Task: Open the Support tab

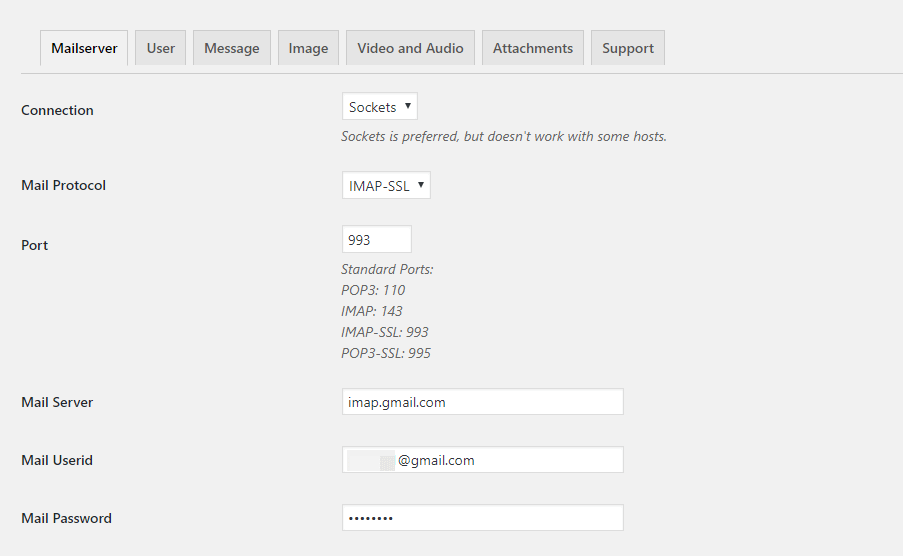Action: [x=628, y=48]
